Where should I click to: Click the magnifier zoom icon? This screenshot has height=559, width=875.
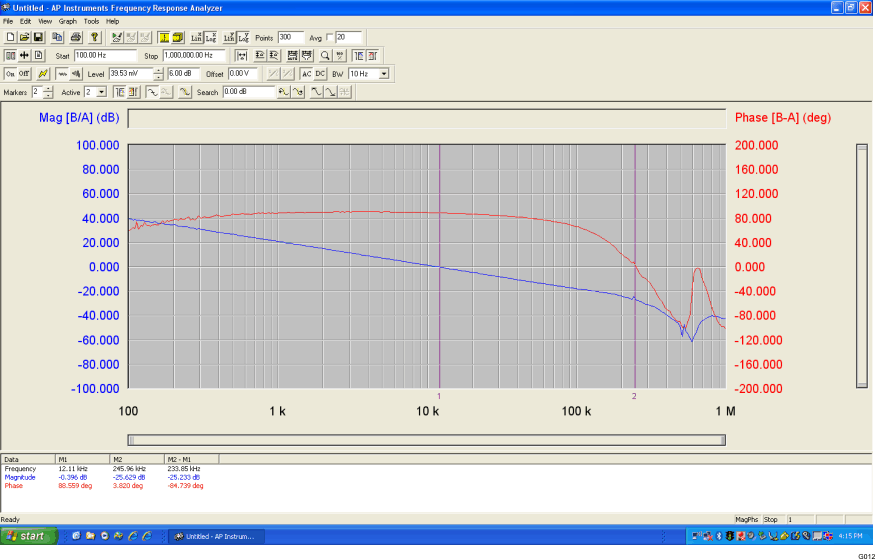[x=325, y=56]
